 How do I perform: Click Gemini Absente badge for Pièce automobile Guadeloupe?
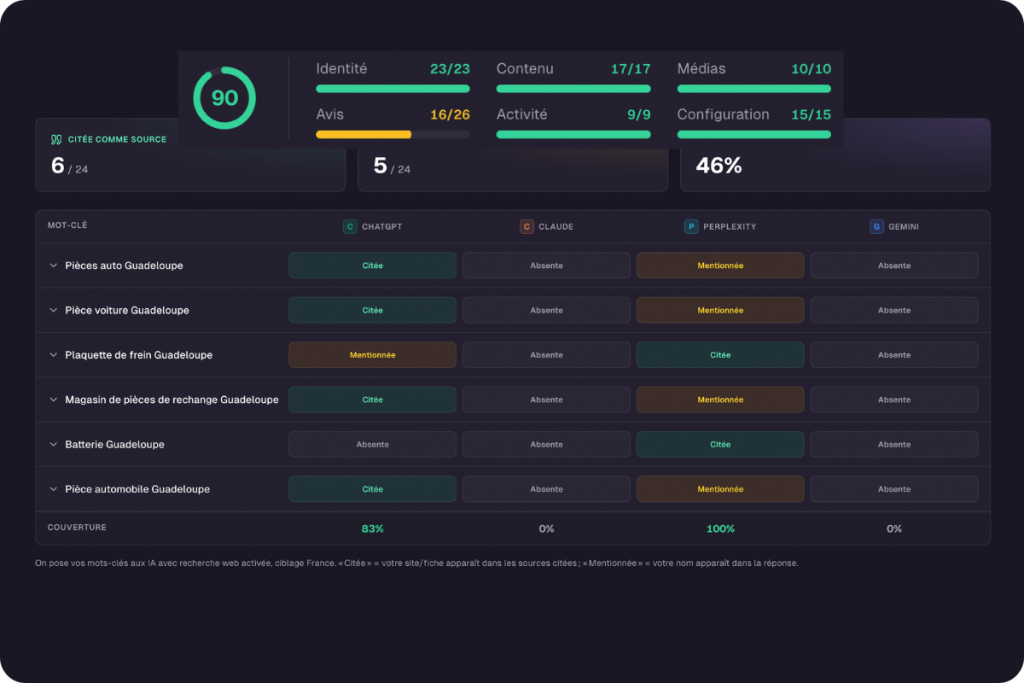pos(894,489)
